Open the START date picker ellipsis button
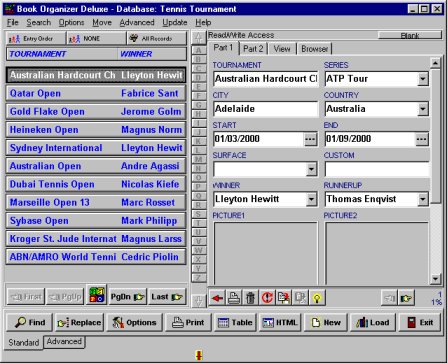The image size is (447, 363). (310, 139)
